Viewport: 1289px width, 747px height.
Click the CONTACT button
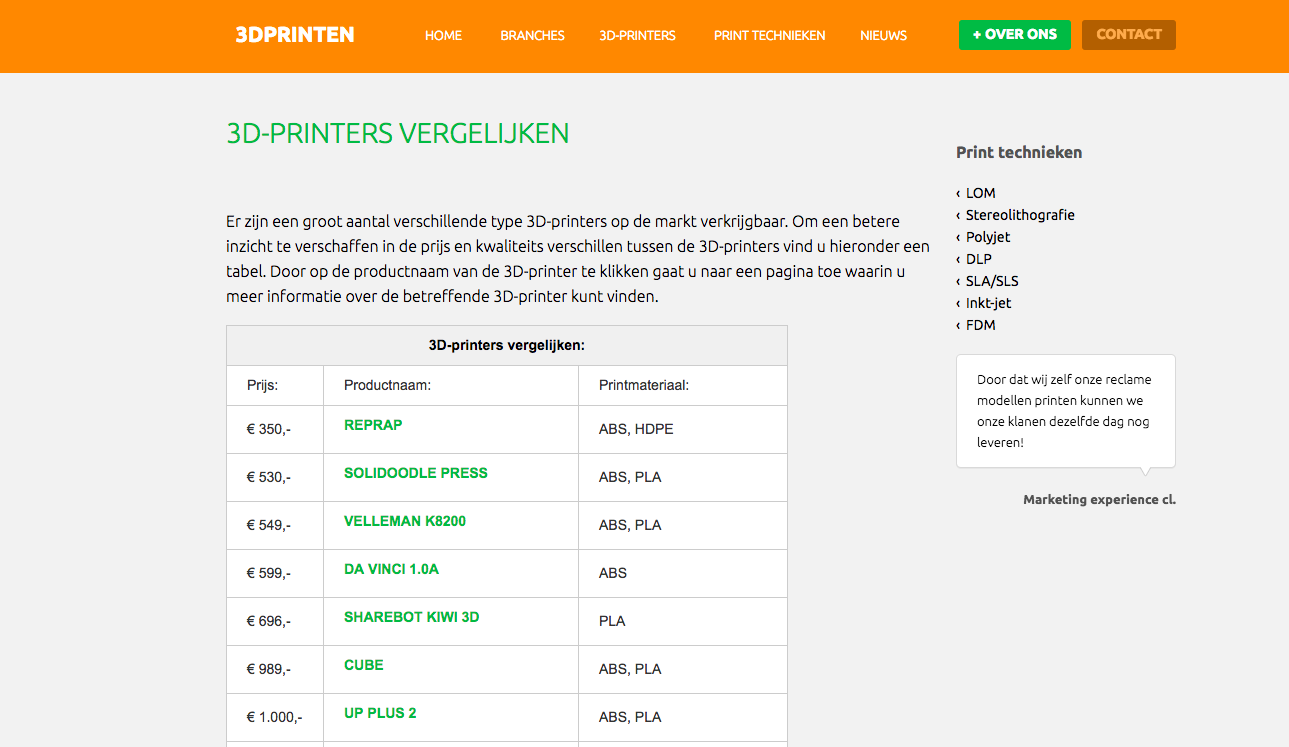(1128, 34)
